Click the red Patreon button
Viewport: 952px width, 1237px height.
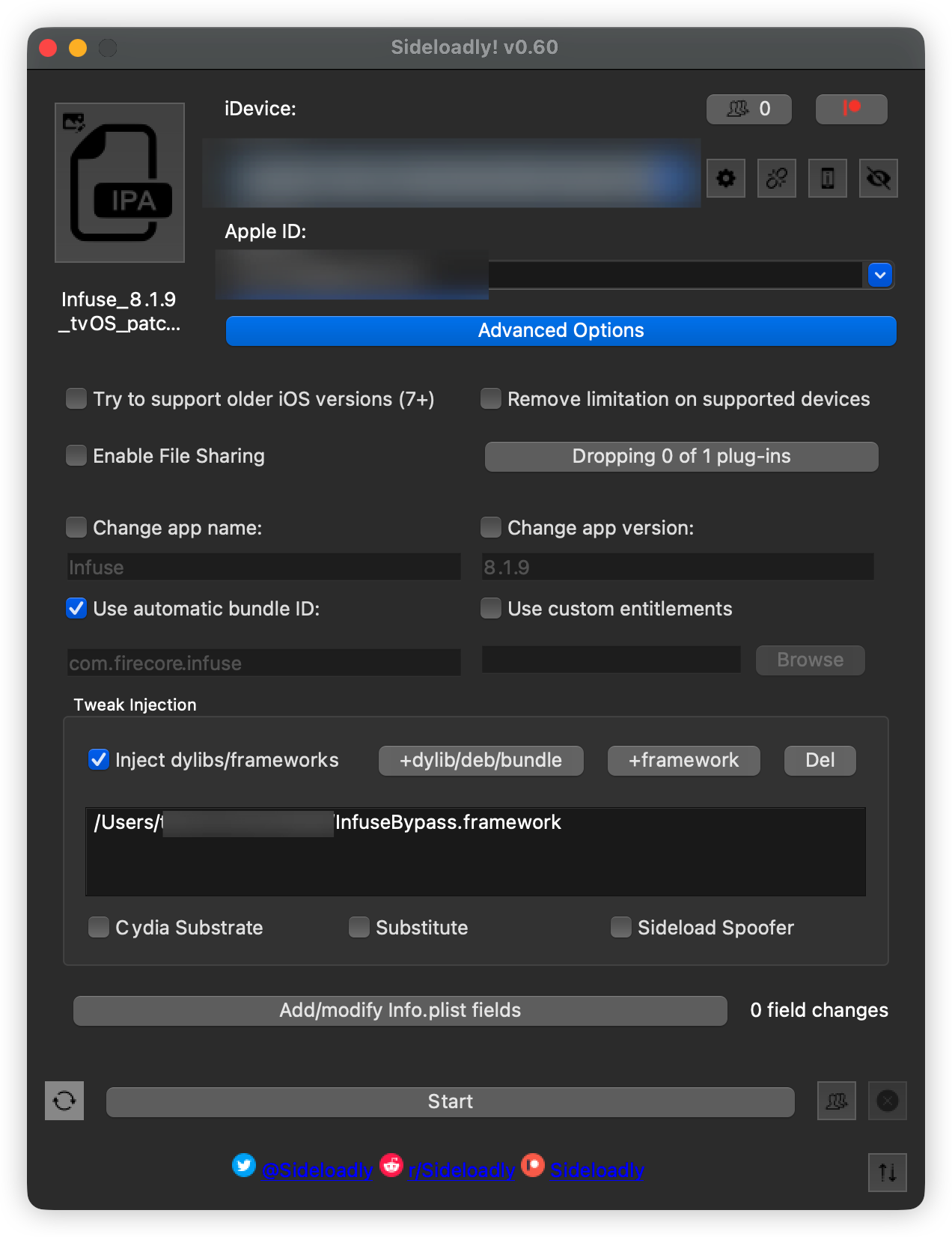click(852, 109)
